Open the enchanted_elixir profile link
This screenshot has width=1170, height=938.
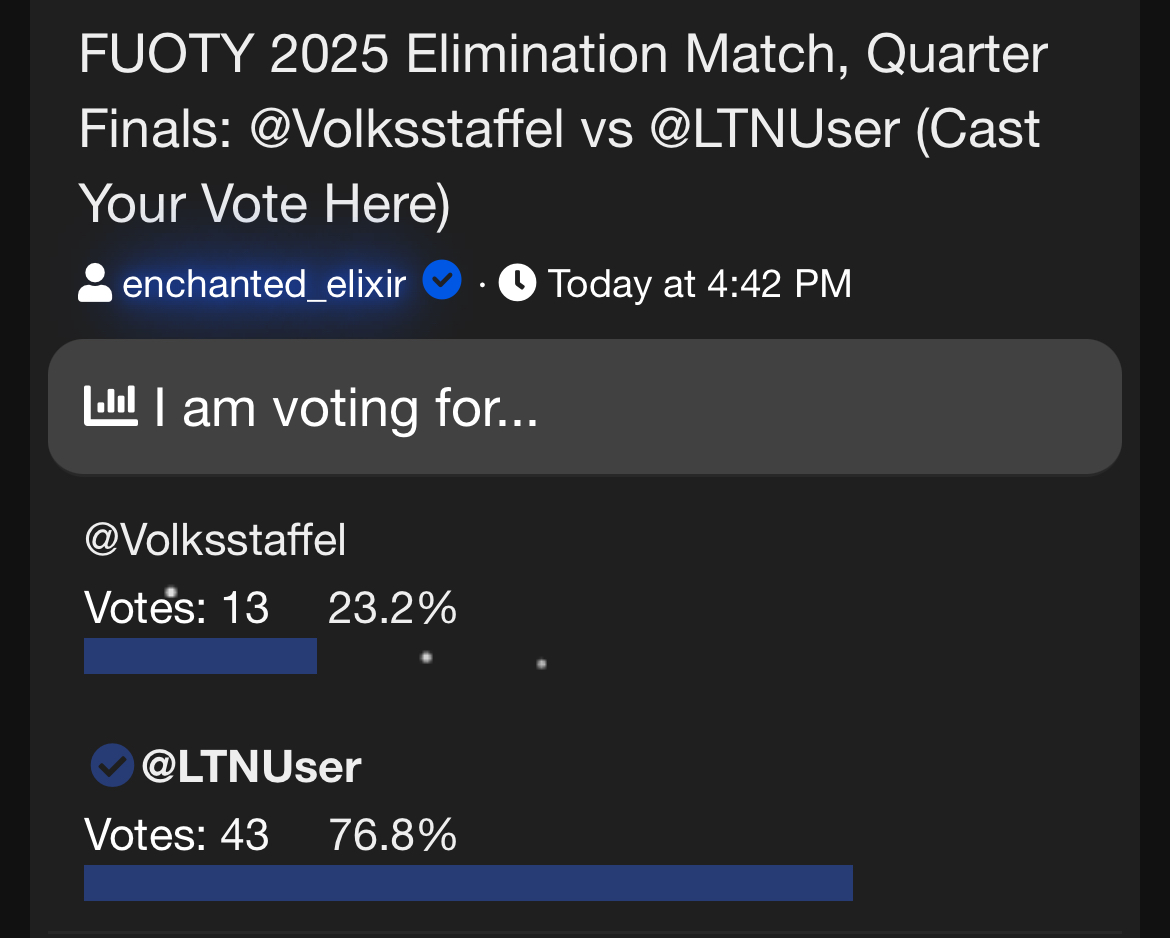(264, 285)
